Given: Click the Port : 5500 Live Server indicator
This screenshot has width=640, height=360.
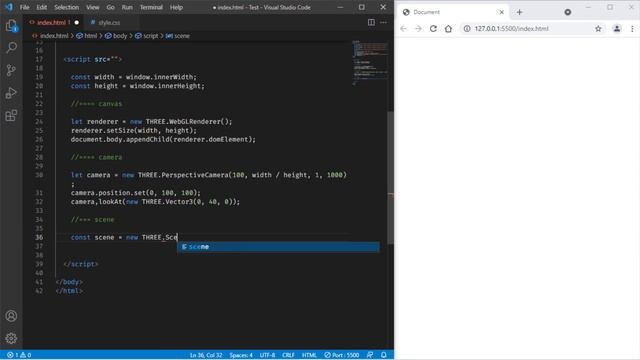Looking at the screenshot, I should pos(342,355).
